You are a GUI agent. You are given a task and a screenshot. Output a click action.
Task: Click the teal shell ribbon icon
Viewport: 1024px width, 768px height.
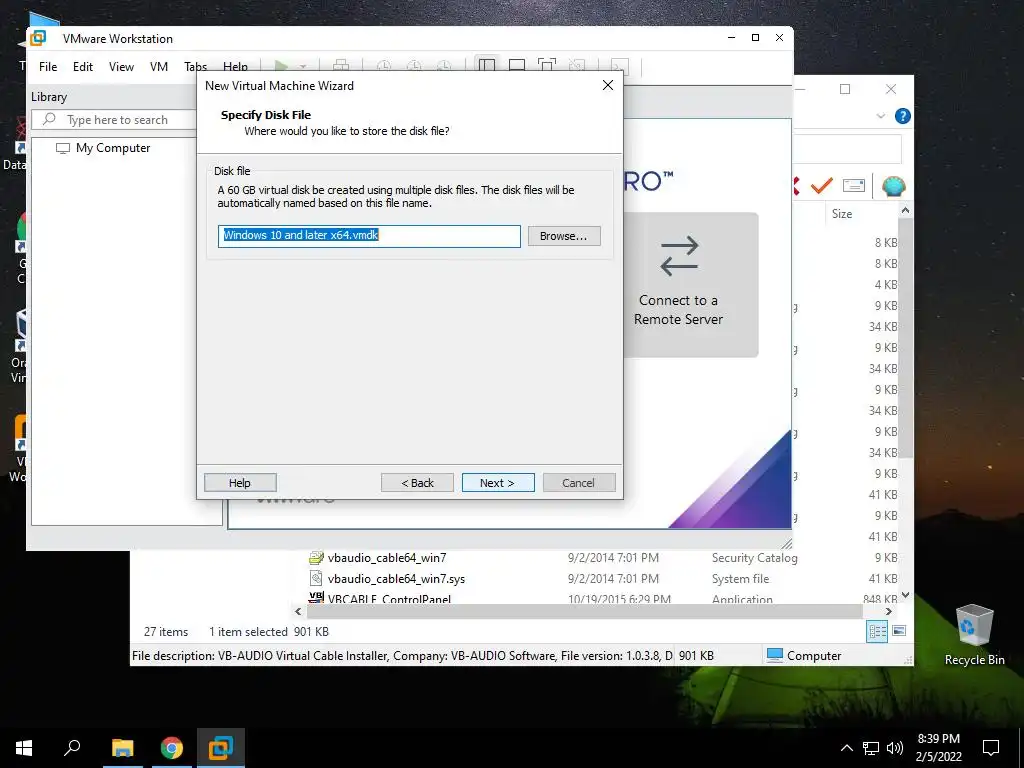coord(893,186)
